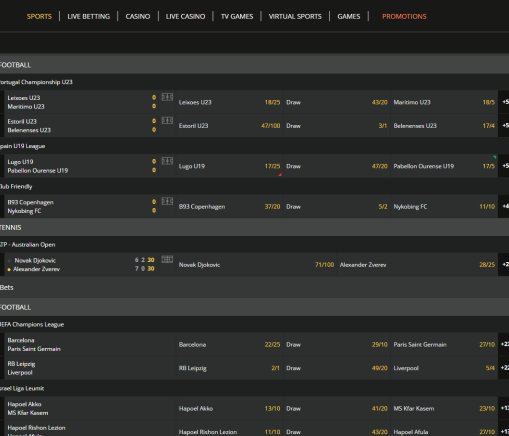The width and height of the screenshot is (509, 436).
Task: Show more markets for Leixoes U23 match
Action: coord(504,102)
